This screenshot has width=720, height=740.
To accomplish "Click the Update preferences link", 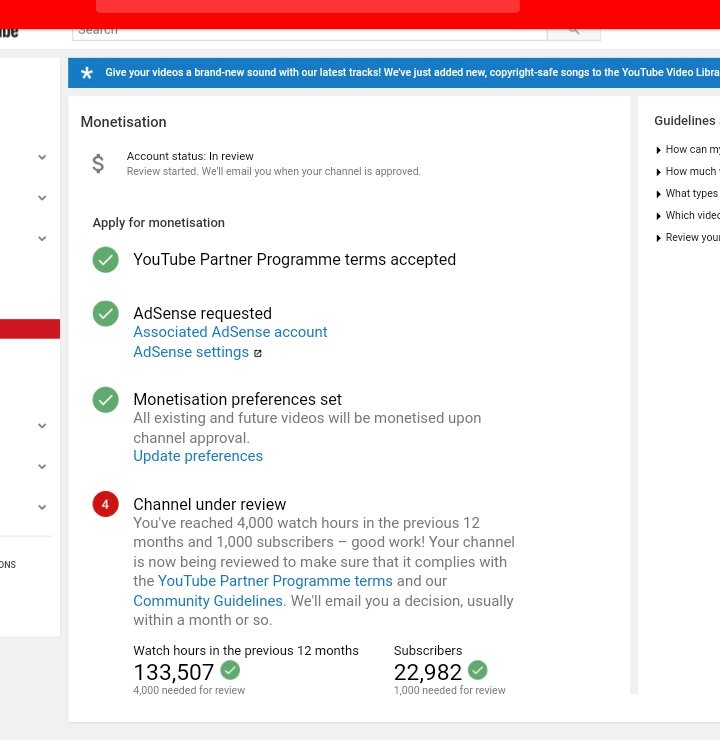I will [x=198, y=456].
